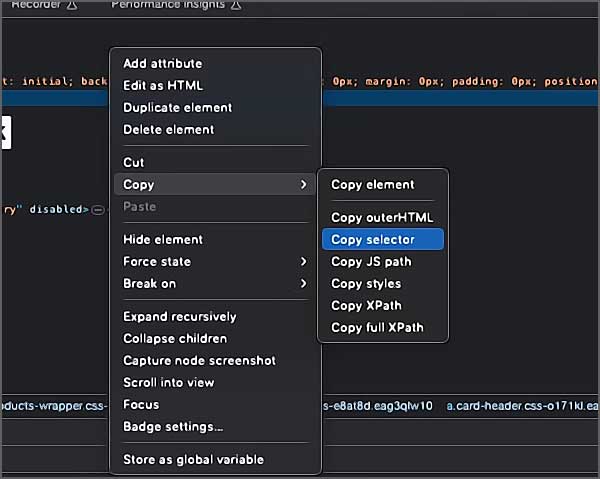Choose Copy JS path

(383, 262)
